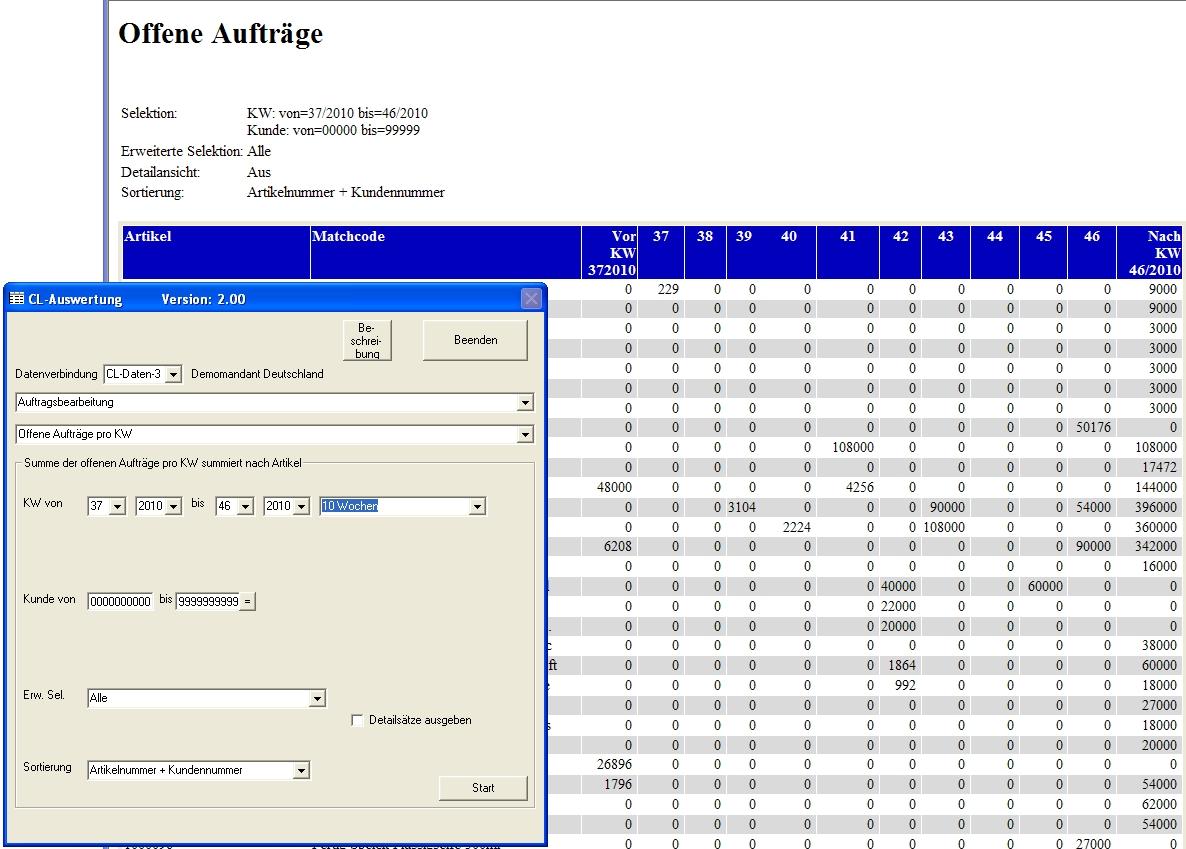
Task: Click the value 4256 in column 41
Action: (x=859, y=487)
